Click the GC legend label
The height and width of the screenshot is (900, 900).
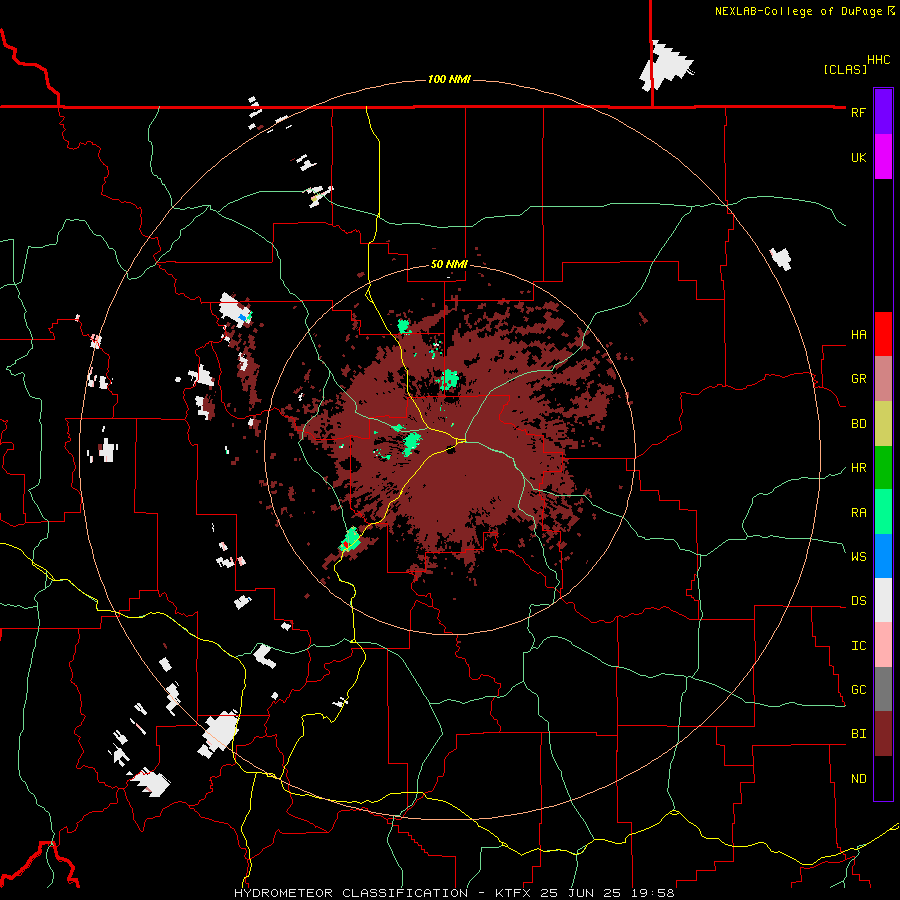[858, 690]
